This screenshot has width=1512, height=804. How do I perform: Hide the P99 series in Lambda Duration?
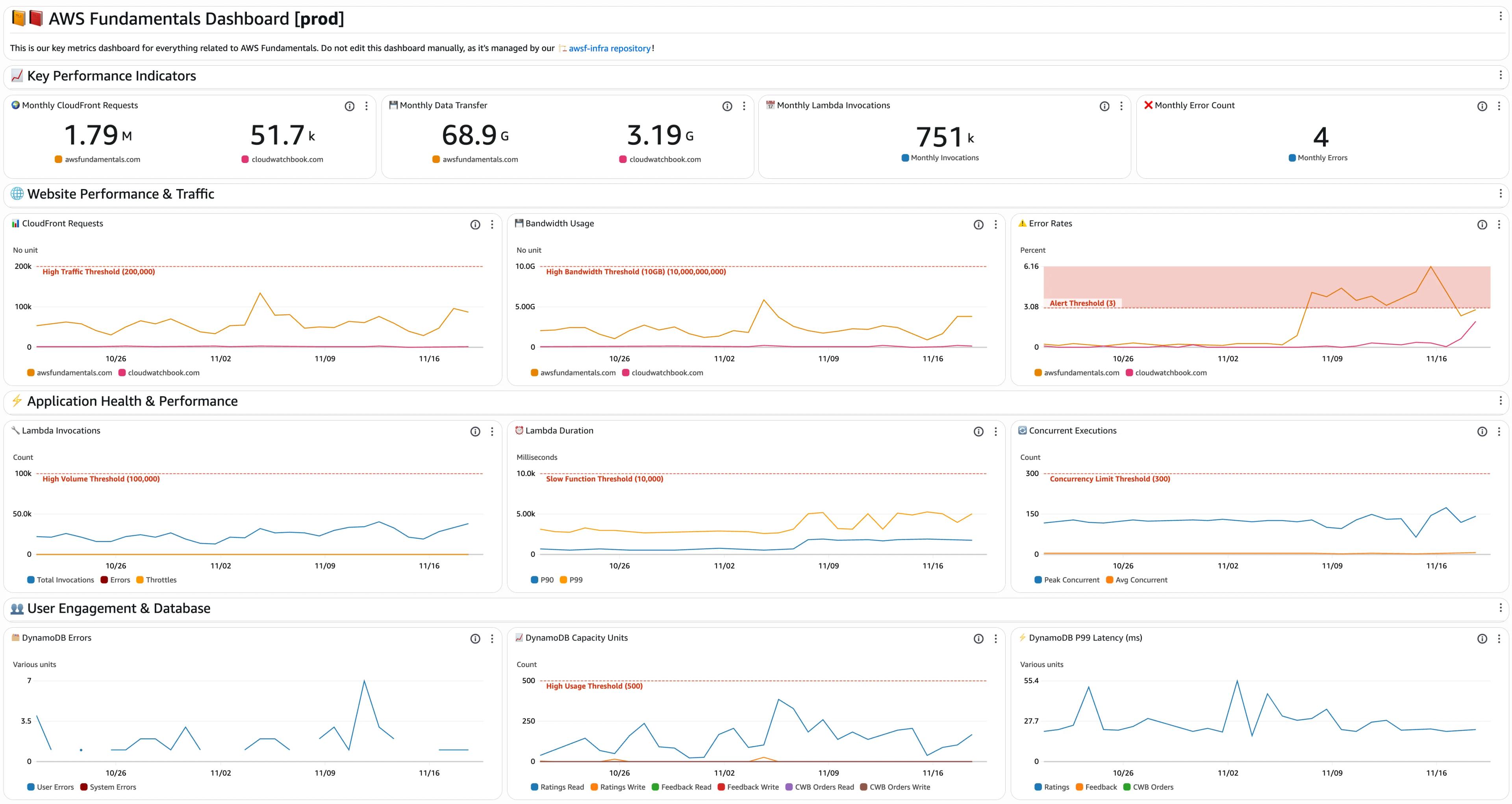(574, 580)
